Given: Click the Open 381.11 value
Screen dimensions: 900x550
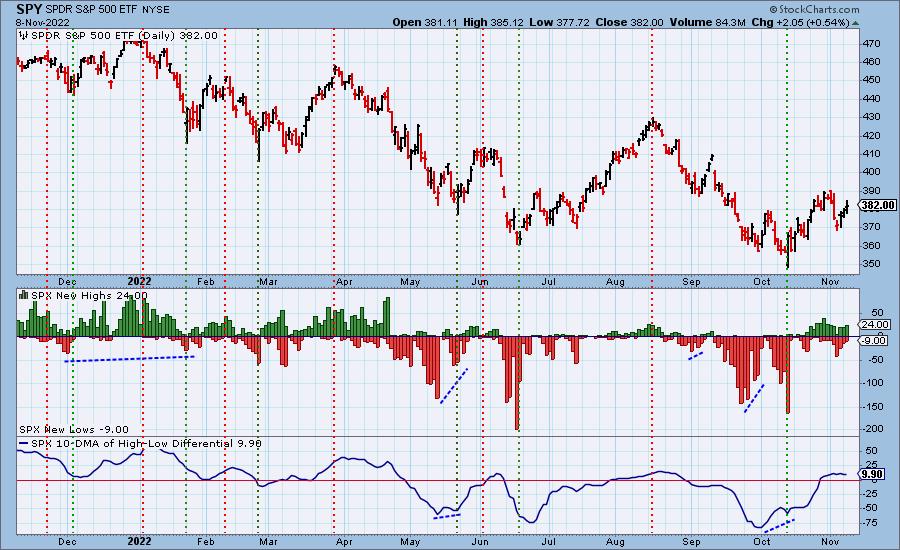Looking at the screenshot, I should coord(426,22).
